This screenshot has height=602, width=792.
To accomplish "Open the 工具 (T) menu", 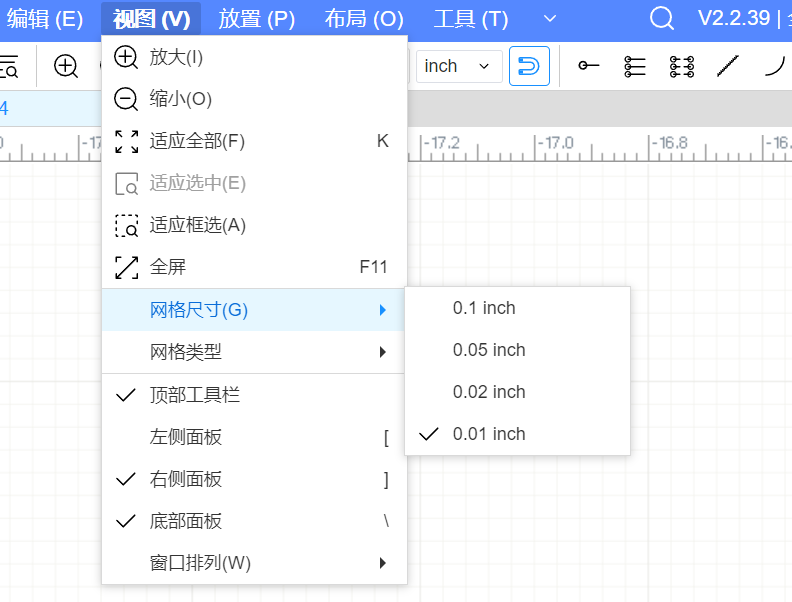I will [471, 19].
